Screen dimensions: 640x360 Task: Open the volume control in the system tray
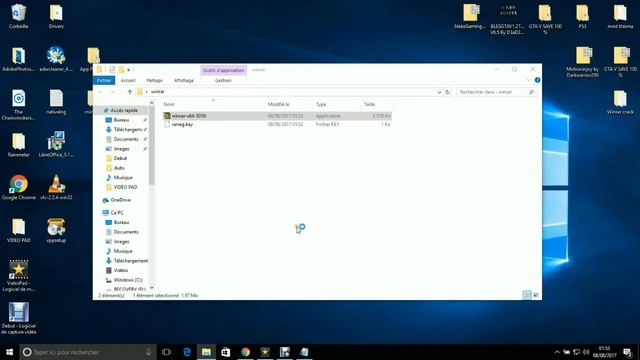coord(586,352)
